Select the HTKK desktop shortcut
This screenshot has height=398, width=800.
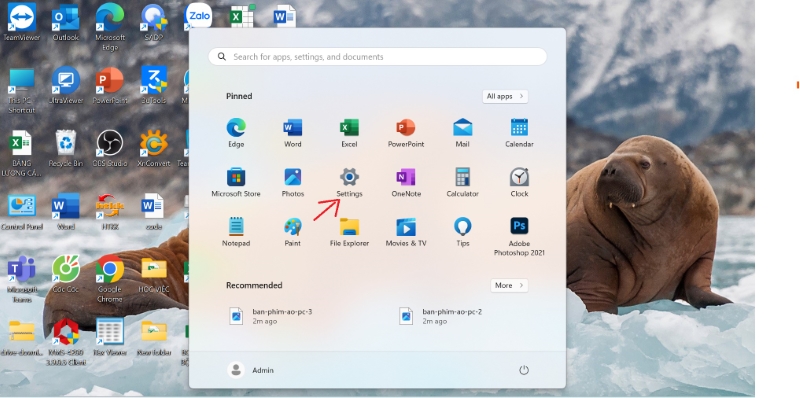click(x=110, y=212)
